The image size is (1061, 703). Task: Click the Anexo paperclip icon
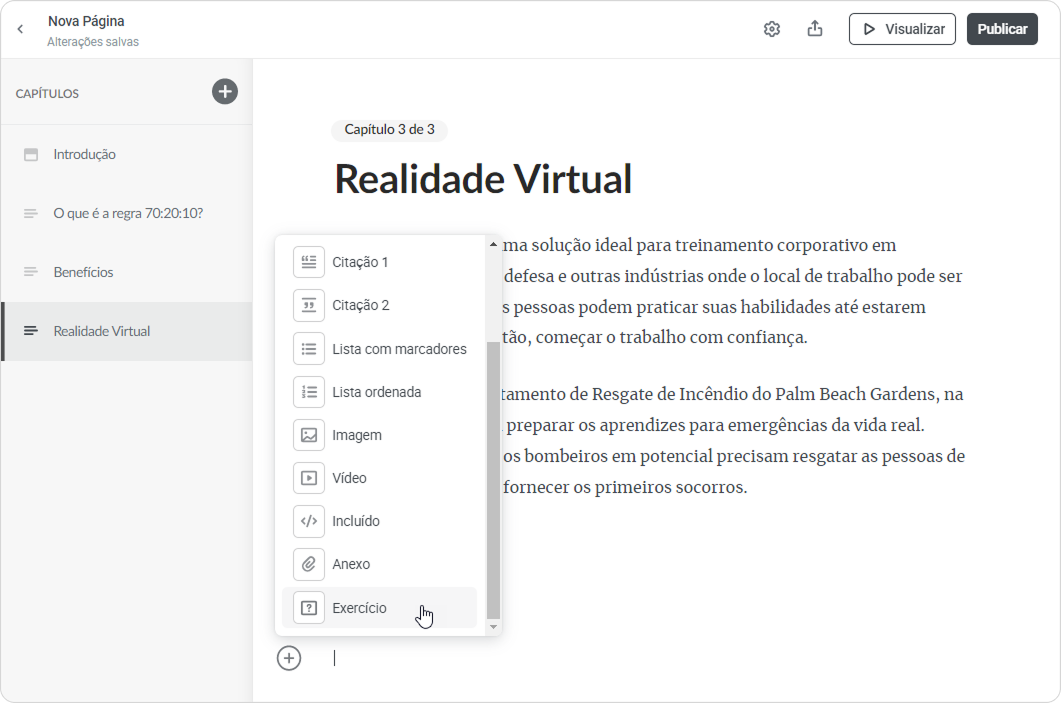(x=309, y=564)
